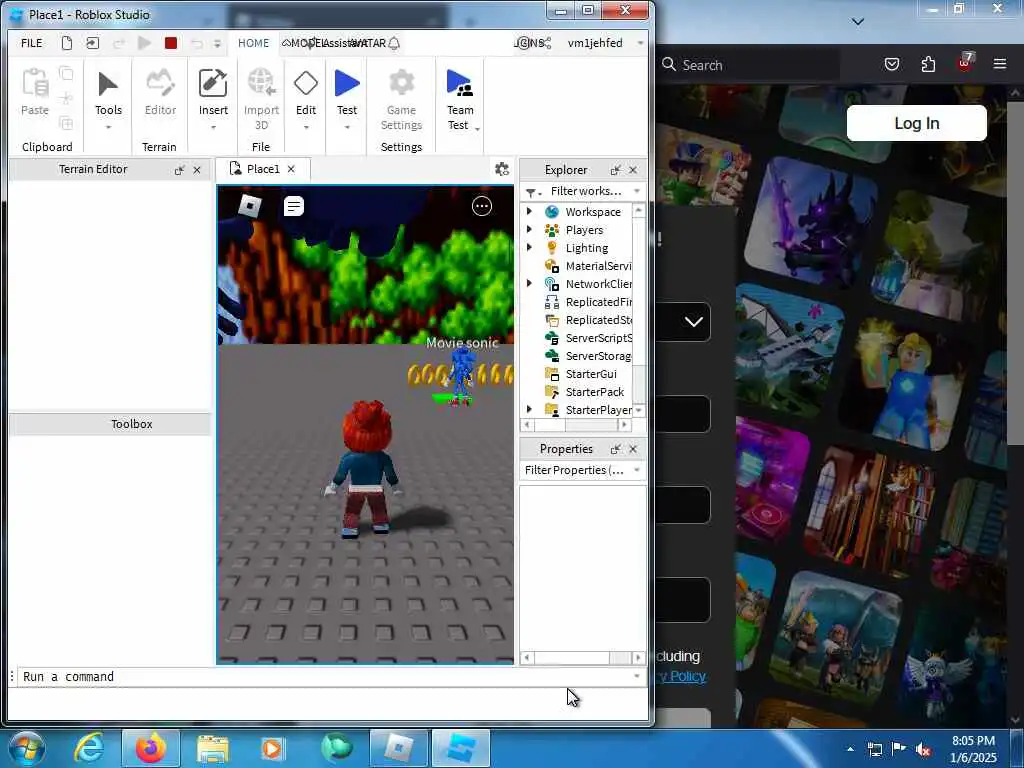The height and width of the screenshot is (768, 1024).
Task: Click the Log In button in Firefox
Action: 916,123
